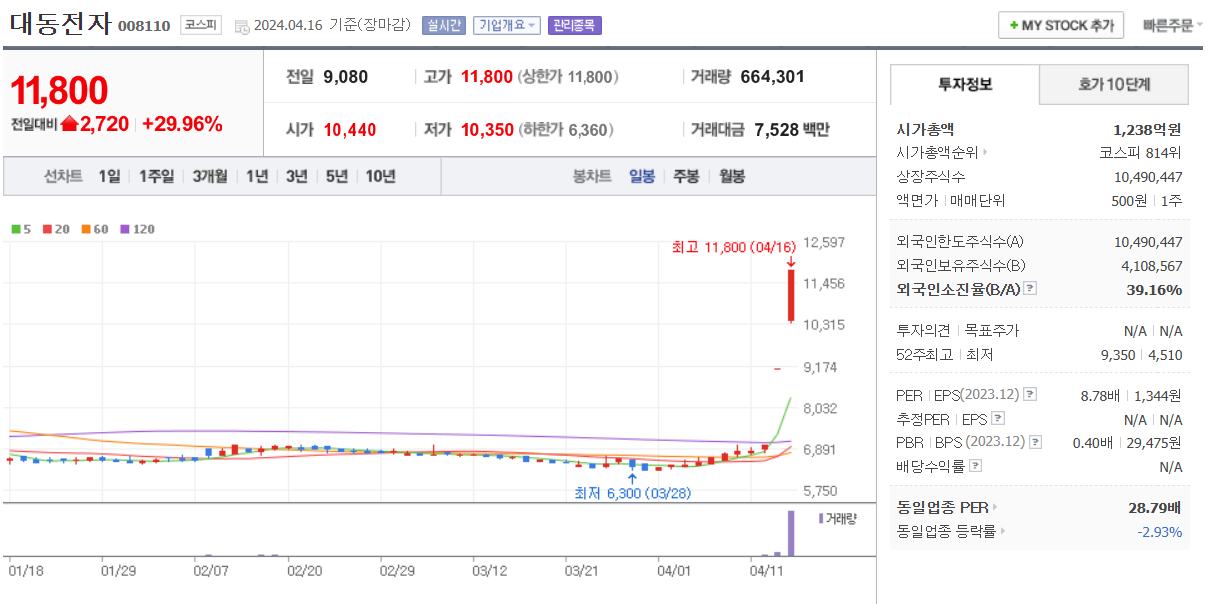Image resolution: width=1212 pixels, height=604 pixels.
Task: Expand the 빠른주문 dropdown
Action: tap(1172, 25)
